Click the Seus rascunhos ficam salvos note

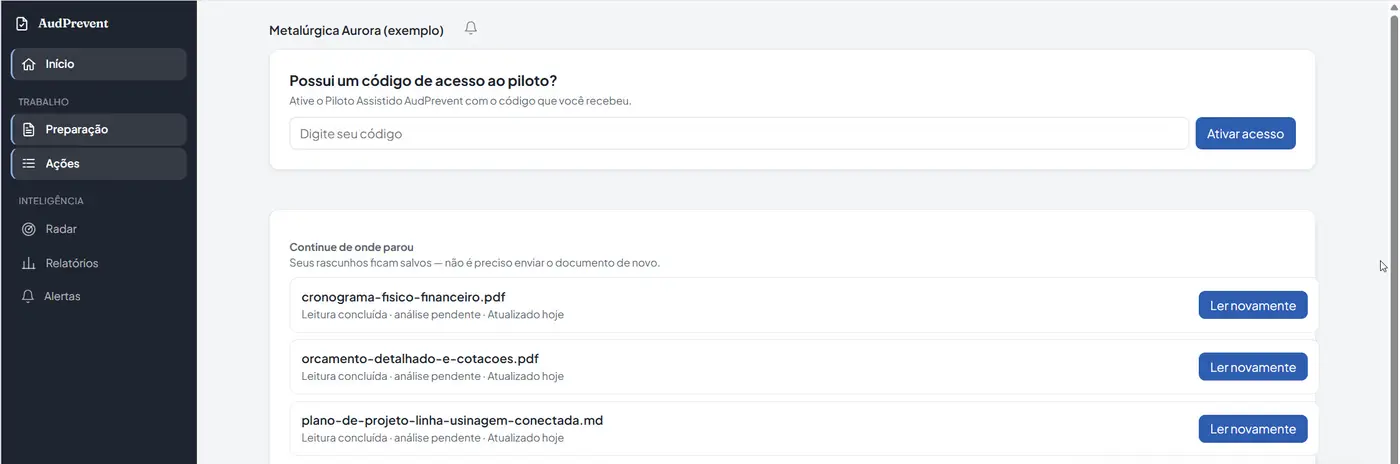click(x=475, y=263)
